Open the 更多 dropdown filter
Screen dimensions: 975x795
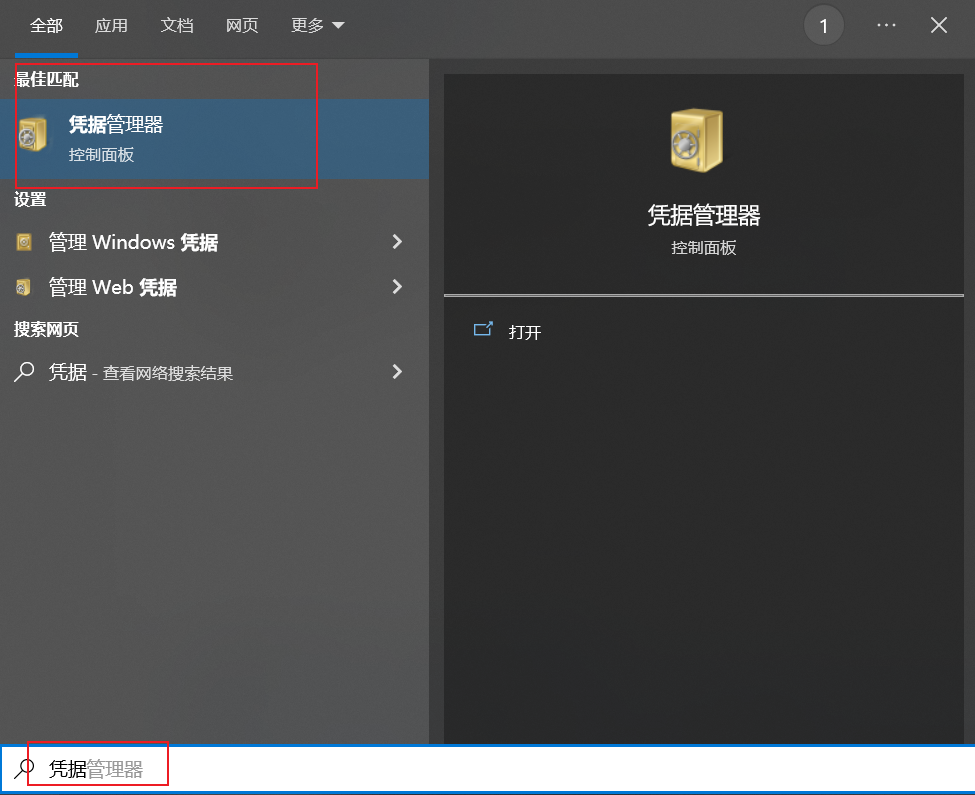[317, 25]
